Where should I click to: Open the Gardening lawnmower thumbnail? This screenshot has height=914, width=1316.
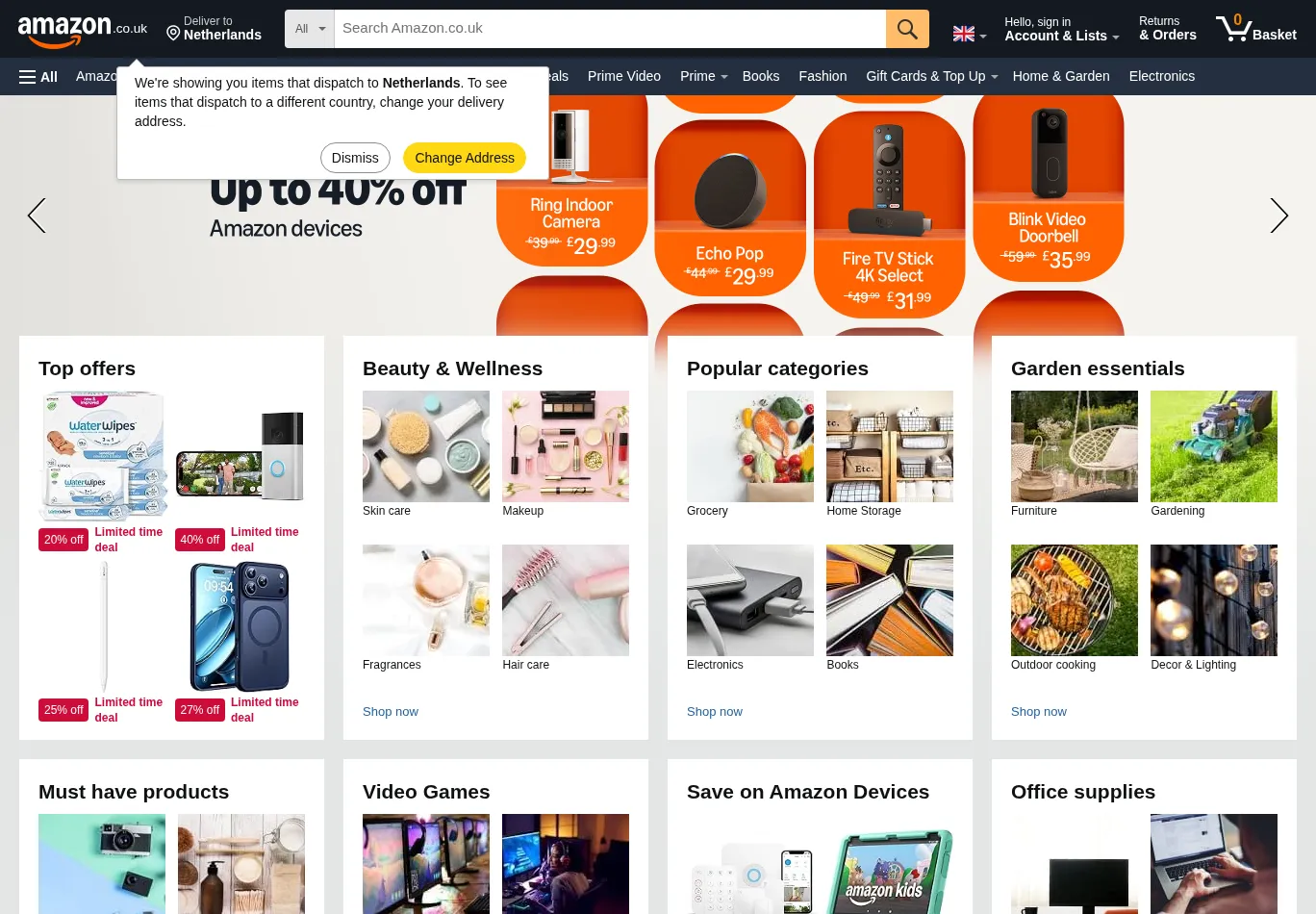pos(1214,446)
